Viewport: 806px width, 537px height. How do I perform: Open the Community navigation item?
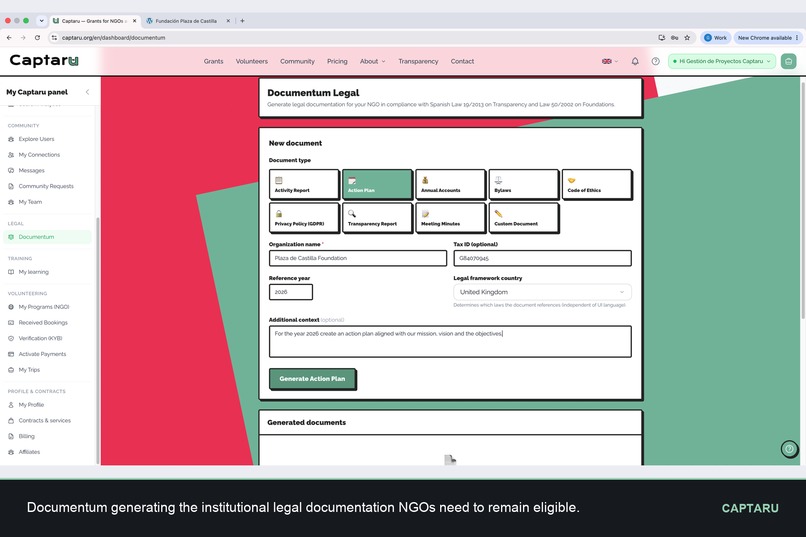[x=297, y=61]
